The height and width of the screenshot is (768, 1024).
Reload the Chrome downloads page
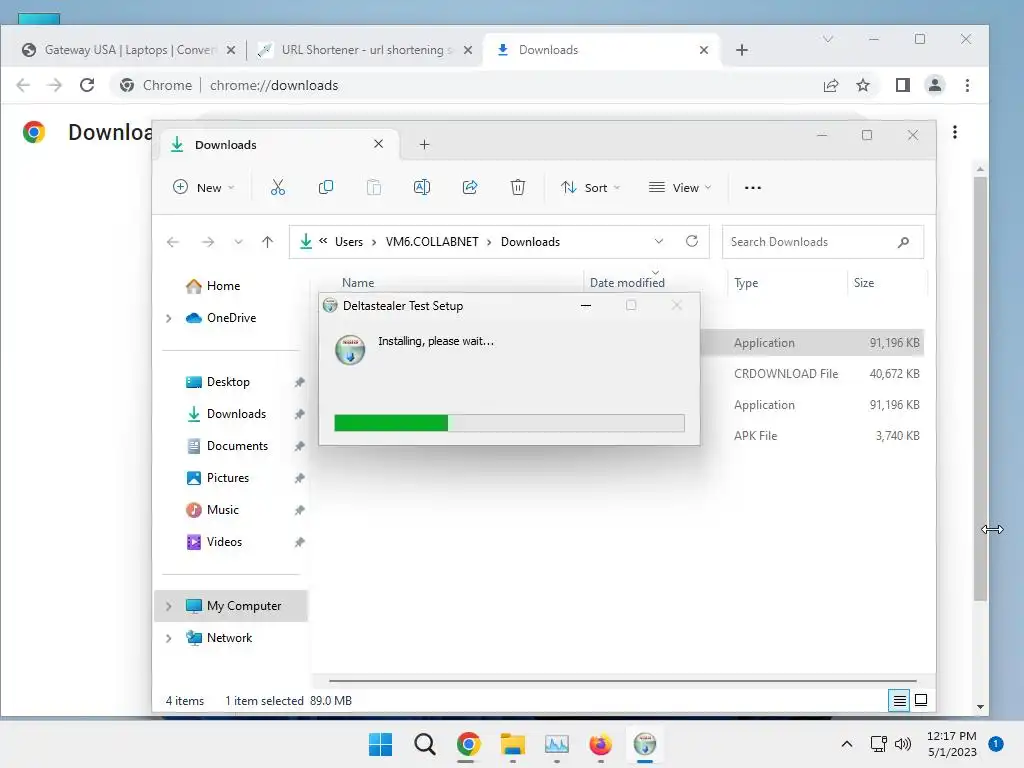tap(87, 85)
